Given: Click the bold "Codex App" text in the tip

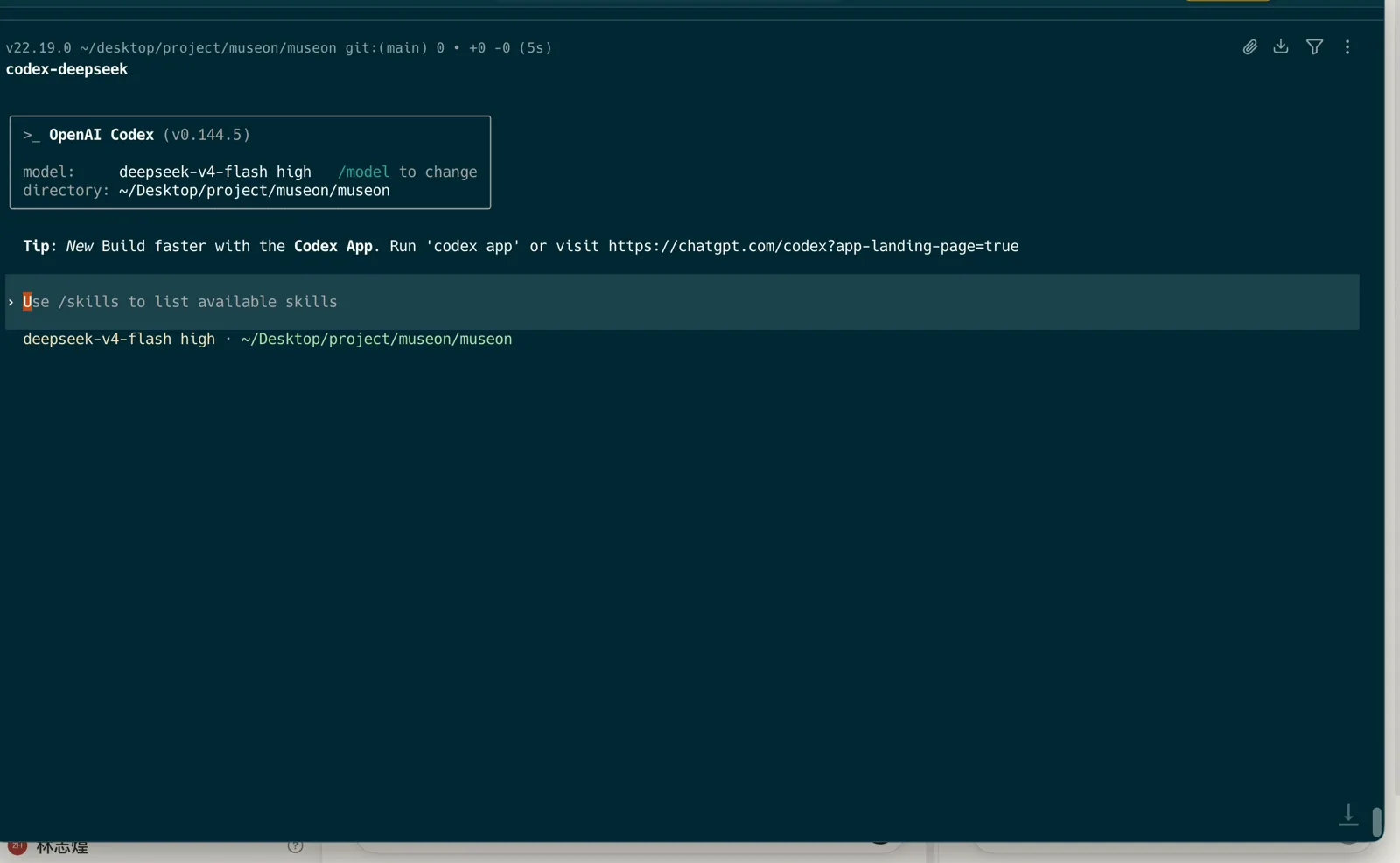Looking at the screenshot, I should 333,246.
